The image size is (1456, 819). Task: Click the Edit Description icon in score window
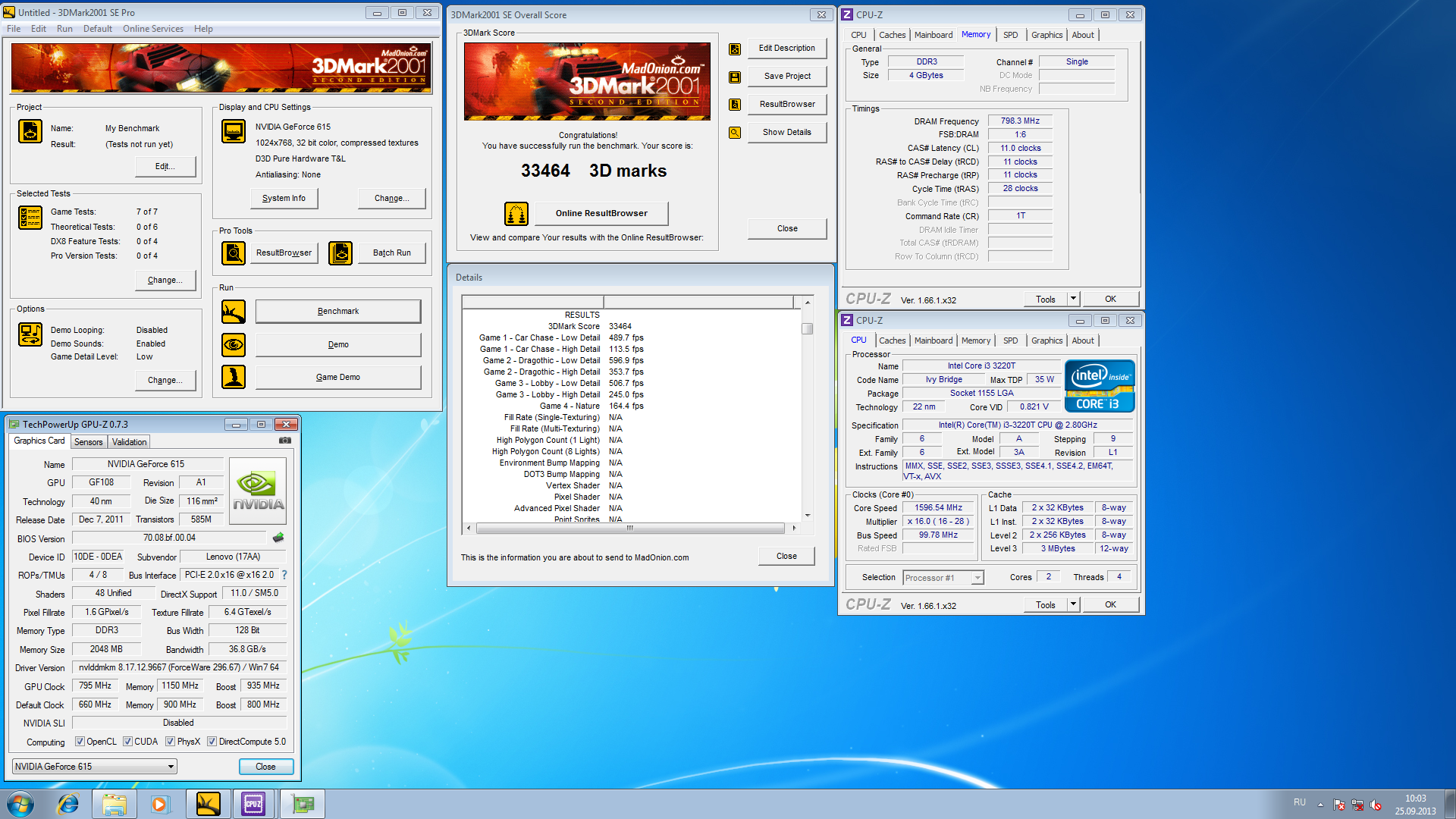735,49
